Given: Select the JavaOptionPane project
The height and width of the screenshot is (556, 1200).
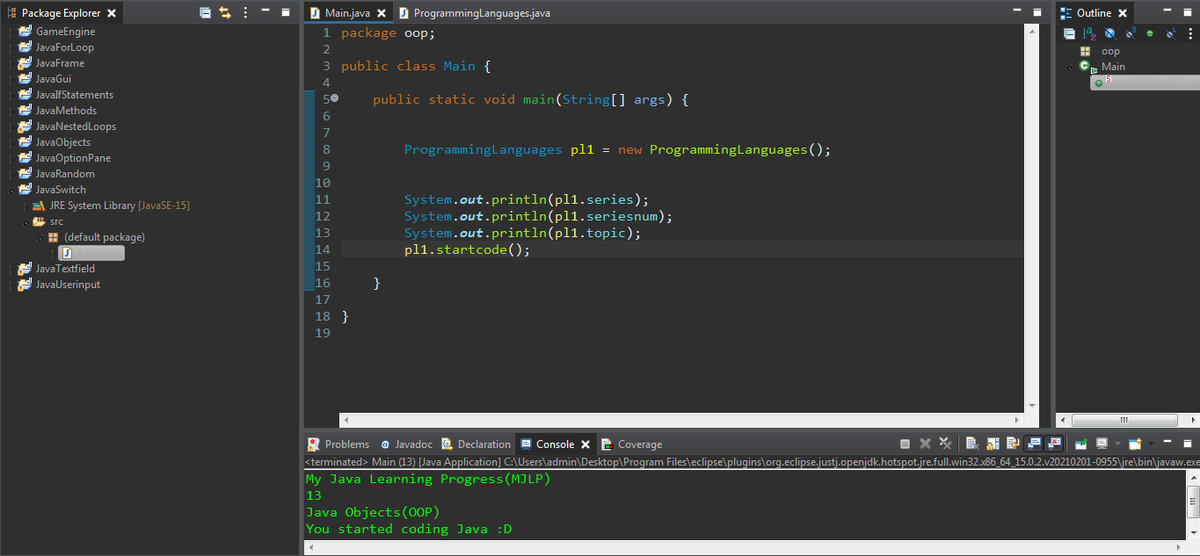Looking at the screenshot, I should click(x=73, y=158).
